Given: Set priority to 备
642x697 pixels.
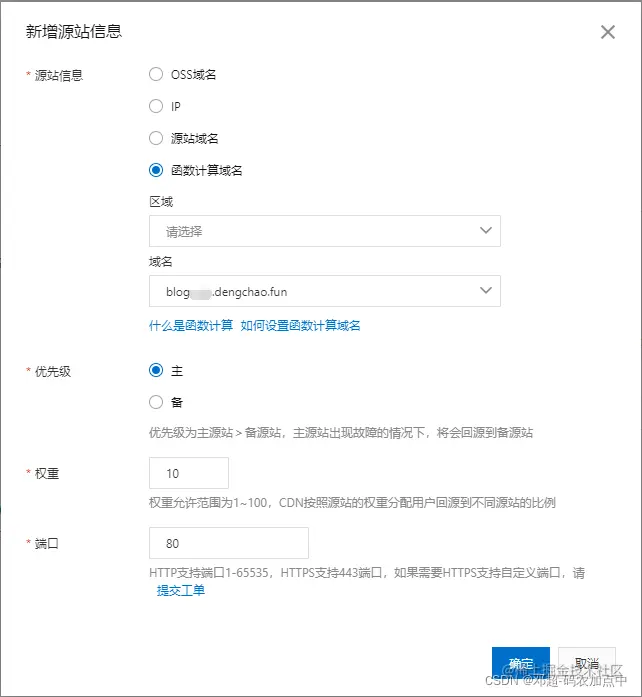Looking at the screenshot, I should 156,402.
